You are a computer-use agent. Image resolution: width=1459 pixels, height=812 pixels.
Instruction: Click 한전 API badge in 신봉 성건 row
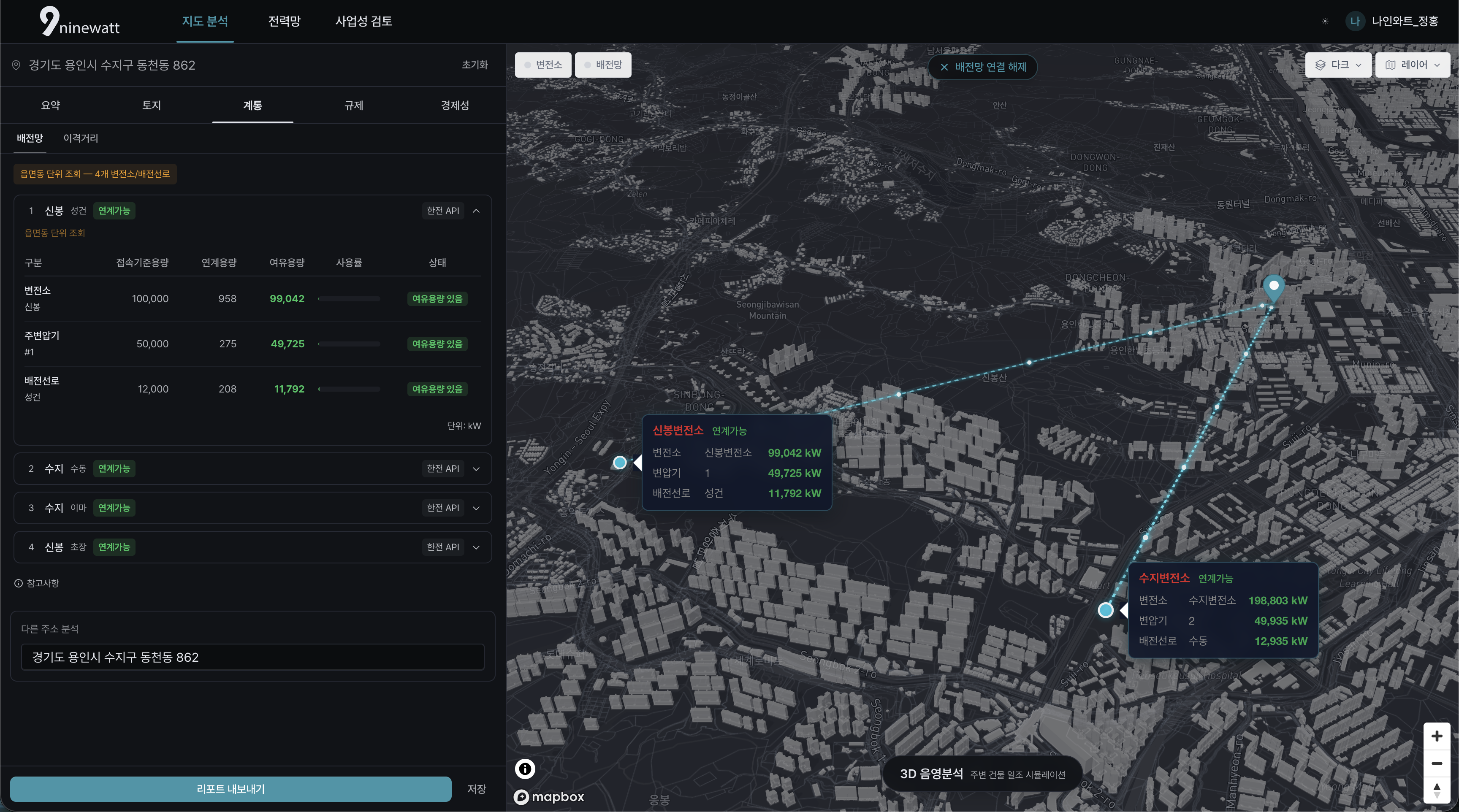443,211
